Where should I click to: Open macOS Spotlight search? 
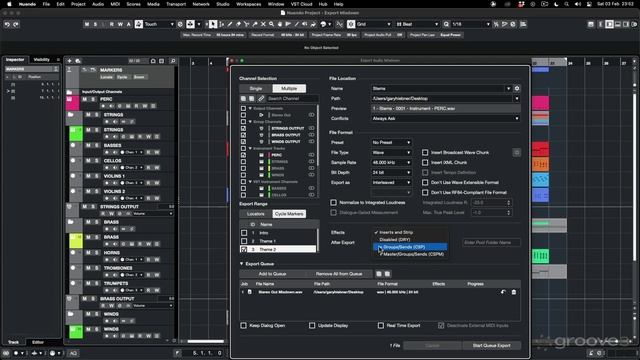pyautogui.click(x=567, y=4)
